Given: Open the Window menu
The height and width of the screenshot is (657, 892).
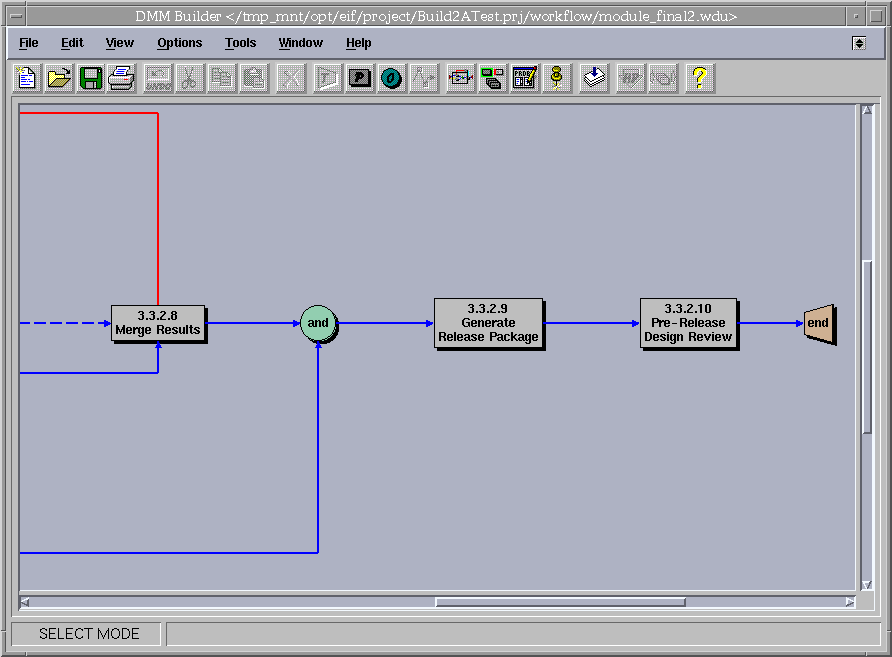Looking at the screenshot, I should tap(300, 43).
